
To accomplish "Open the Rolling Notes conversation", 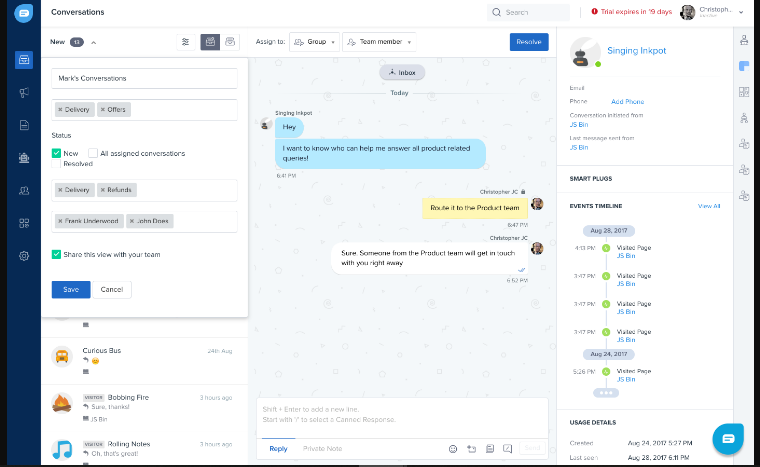I will click(x=144, y=450).
